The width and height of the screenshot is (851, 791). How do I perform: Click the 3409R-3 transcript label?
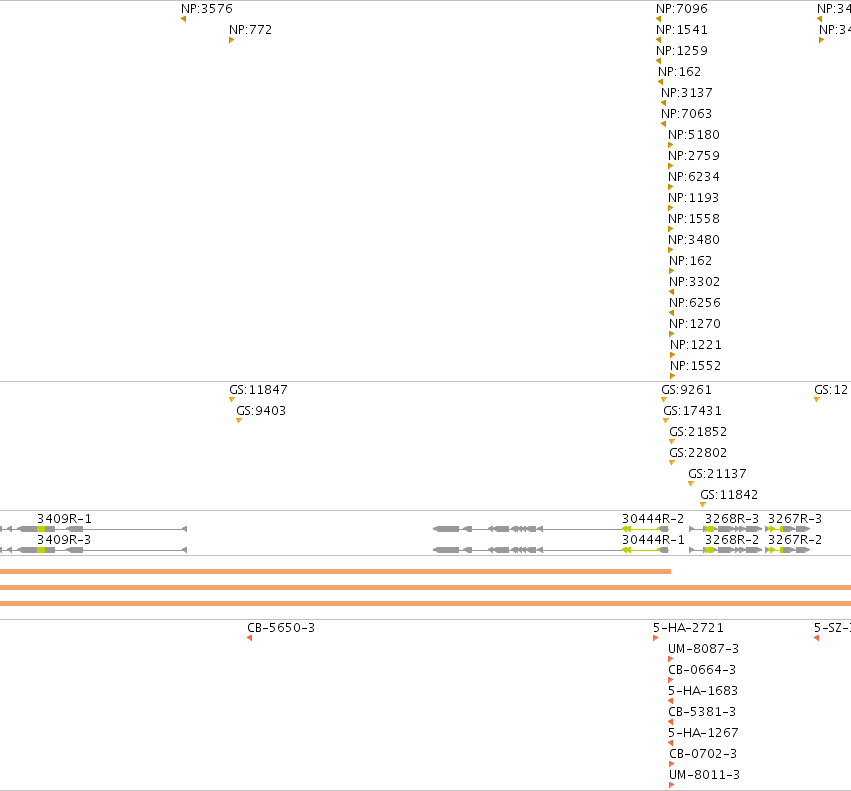[64, 540]
